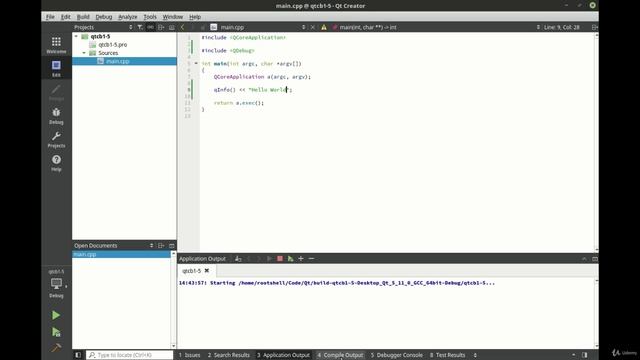Close the Open Documents panel

(172, 245)
